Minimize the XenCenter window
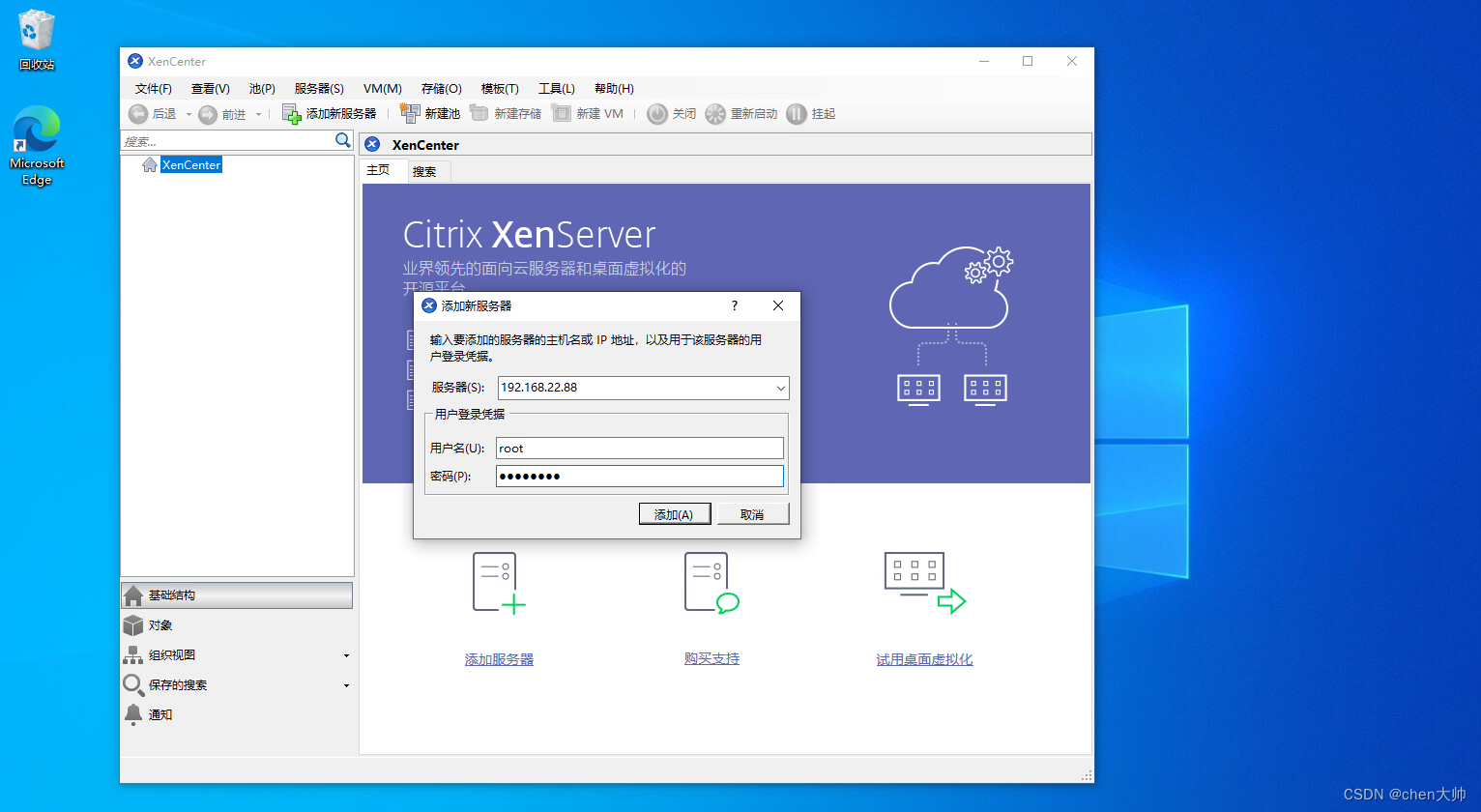1481x812 pixels. pyautogui.click(x=983, y=61)
